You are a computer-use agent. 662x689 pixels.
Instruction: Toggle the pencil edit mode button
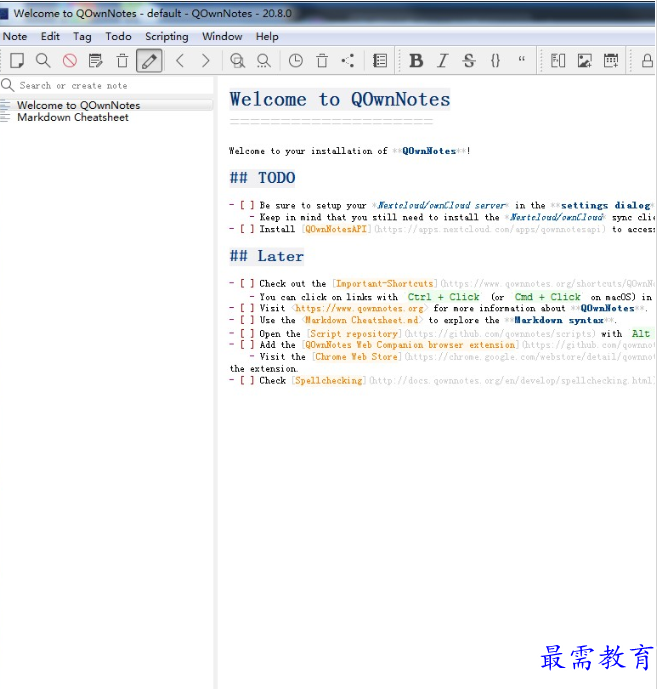pos(149,61)
